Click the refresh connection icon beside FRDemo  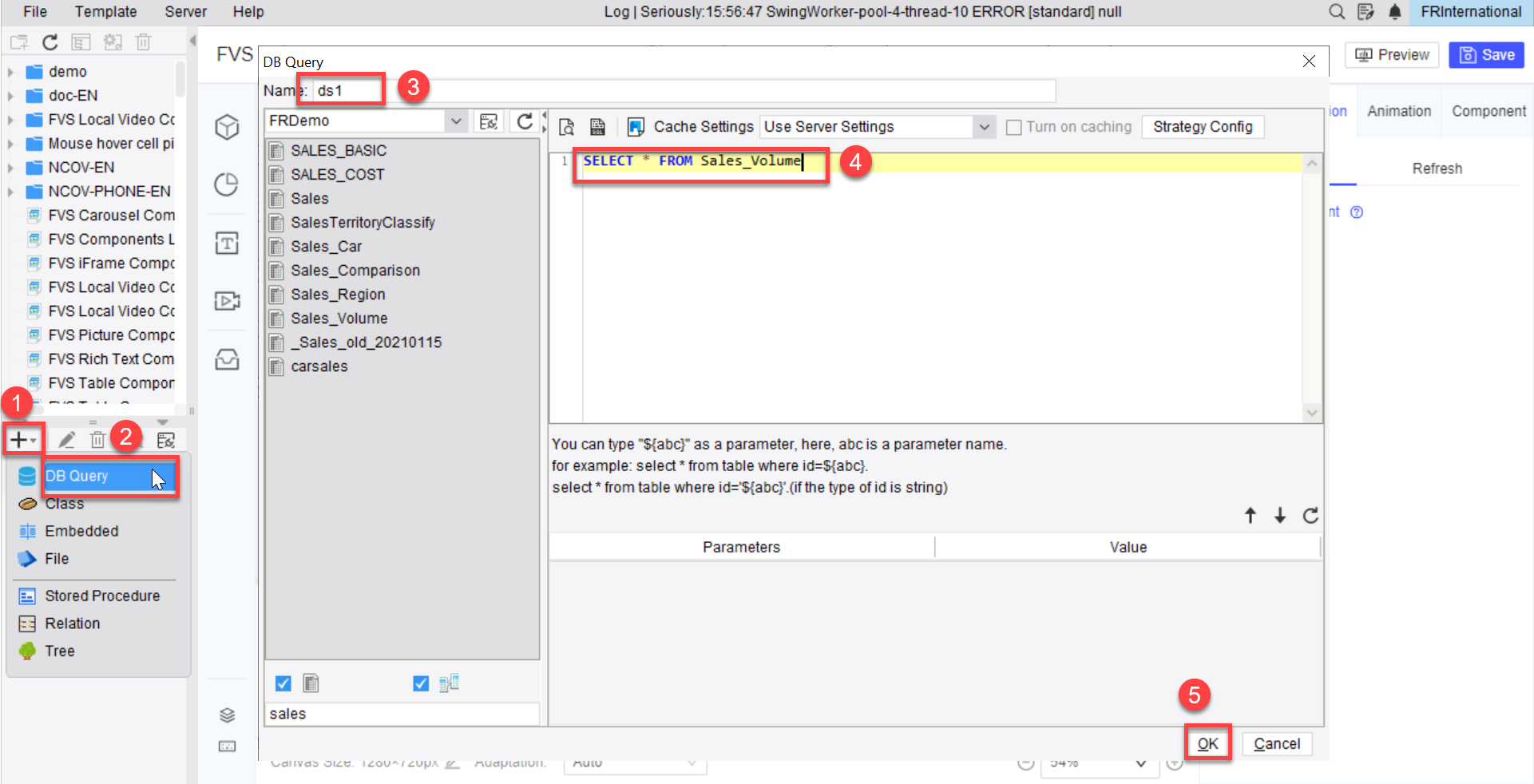(x=525, y=121)
